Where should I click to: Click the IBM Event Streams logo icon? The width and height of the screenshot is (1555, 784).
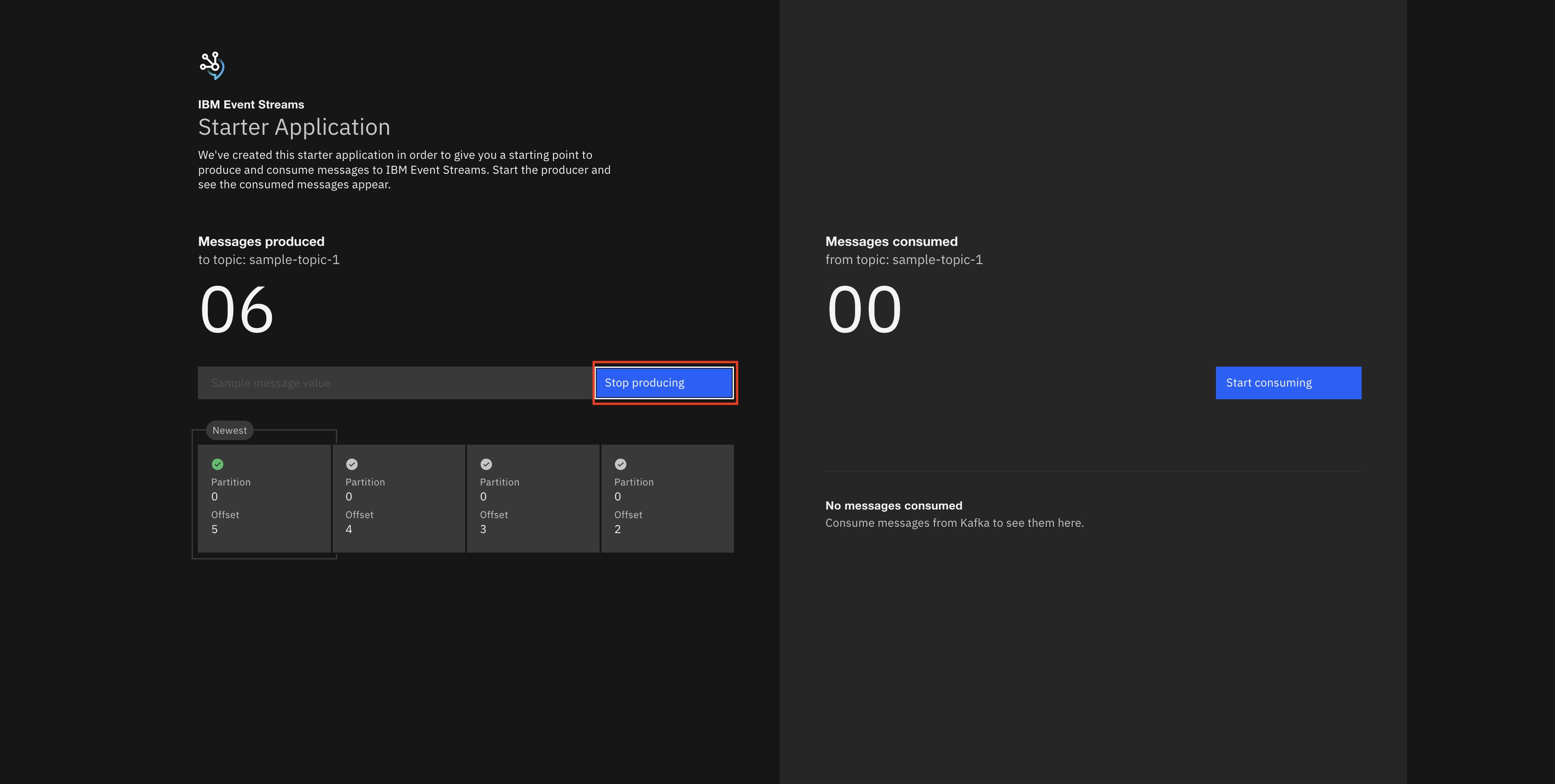[x=212, y=65]
